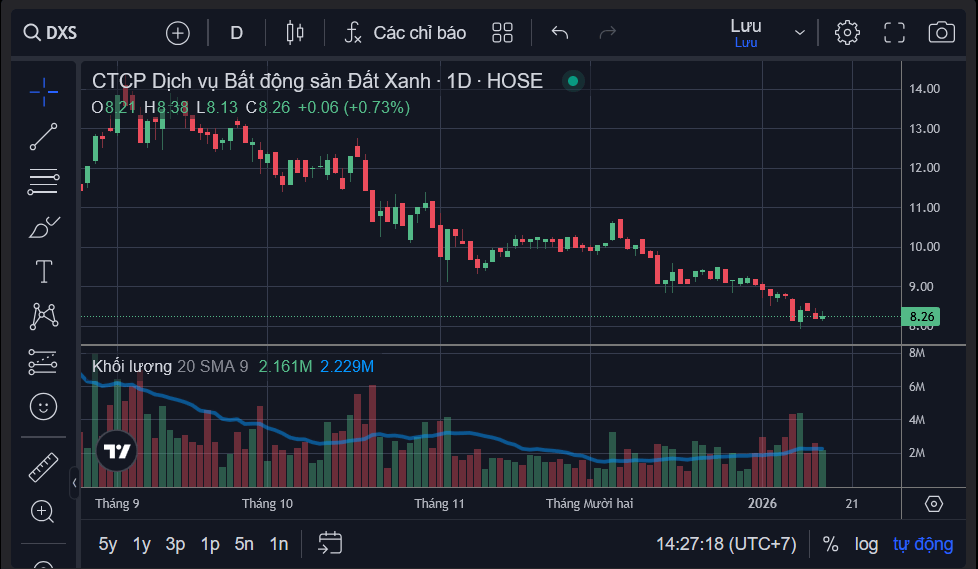Image resolution: width=978 pixels, height=569 pixels.
Task: Open candlestick chart style menu
Action: (x=294, y=32)
